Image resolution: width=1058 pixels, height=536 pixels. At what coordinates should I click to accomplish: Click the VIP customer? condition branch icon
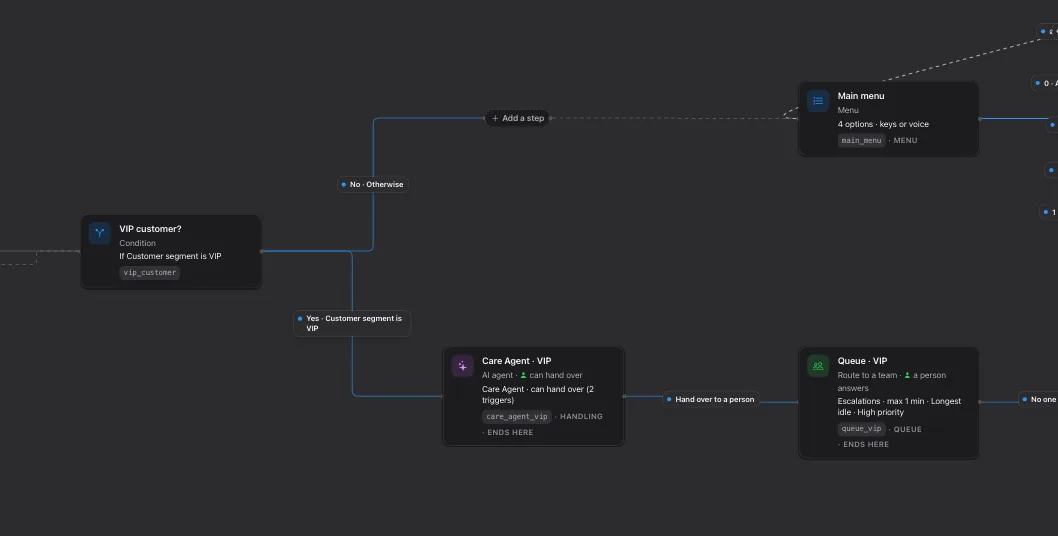pos(100,234)
